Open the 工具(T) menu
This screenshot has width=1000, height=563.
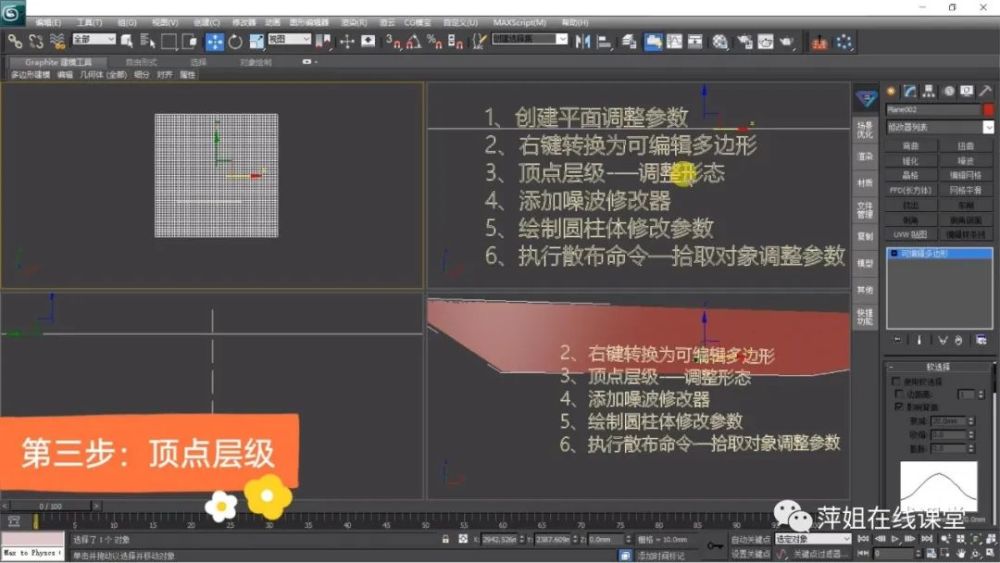(89, 22)
